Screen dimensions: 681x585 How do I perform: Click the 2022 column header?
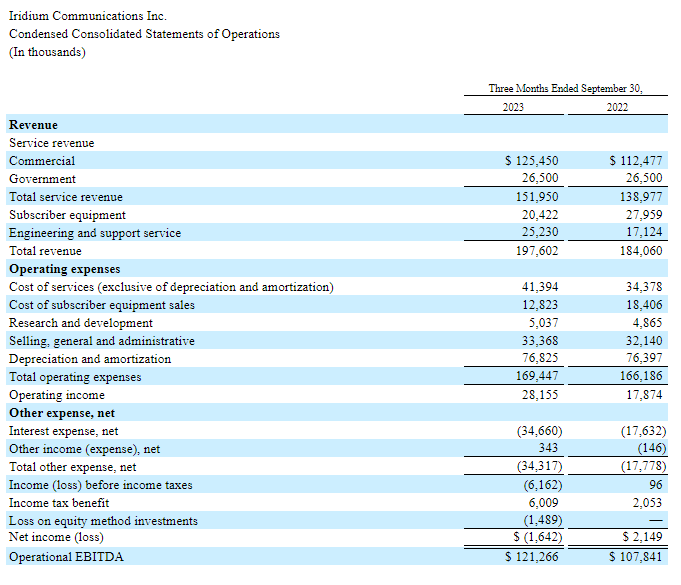click(x=617, y=107)
